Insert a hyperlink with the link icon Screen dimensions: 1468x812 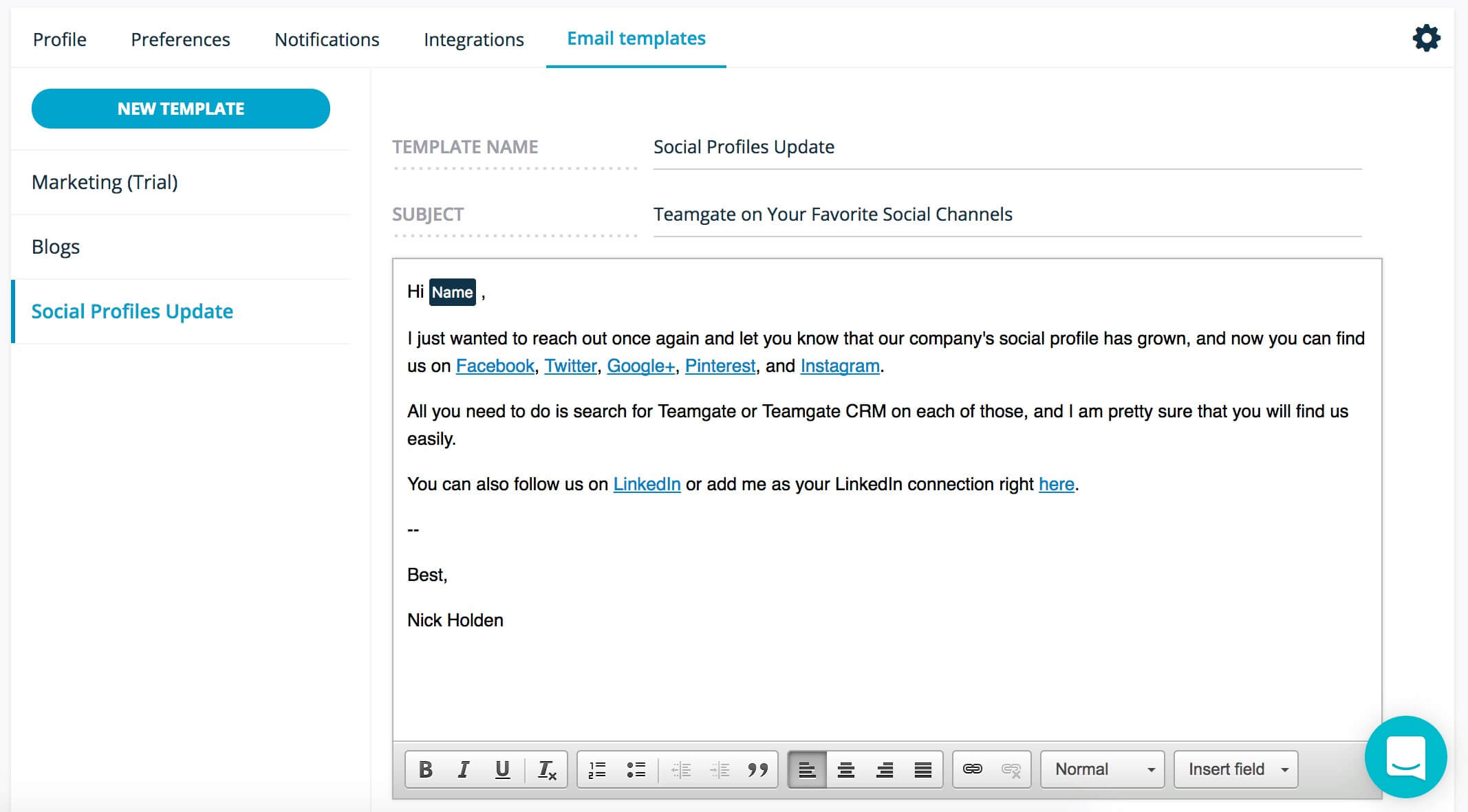click(972, 769)
